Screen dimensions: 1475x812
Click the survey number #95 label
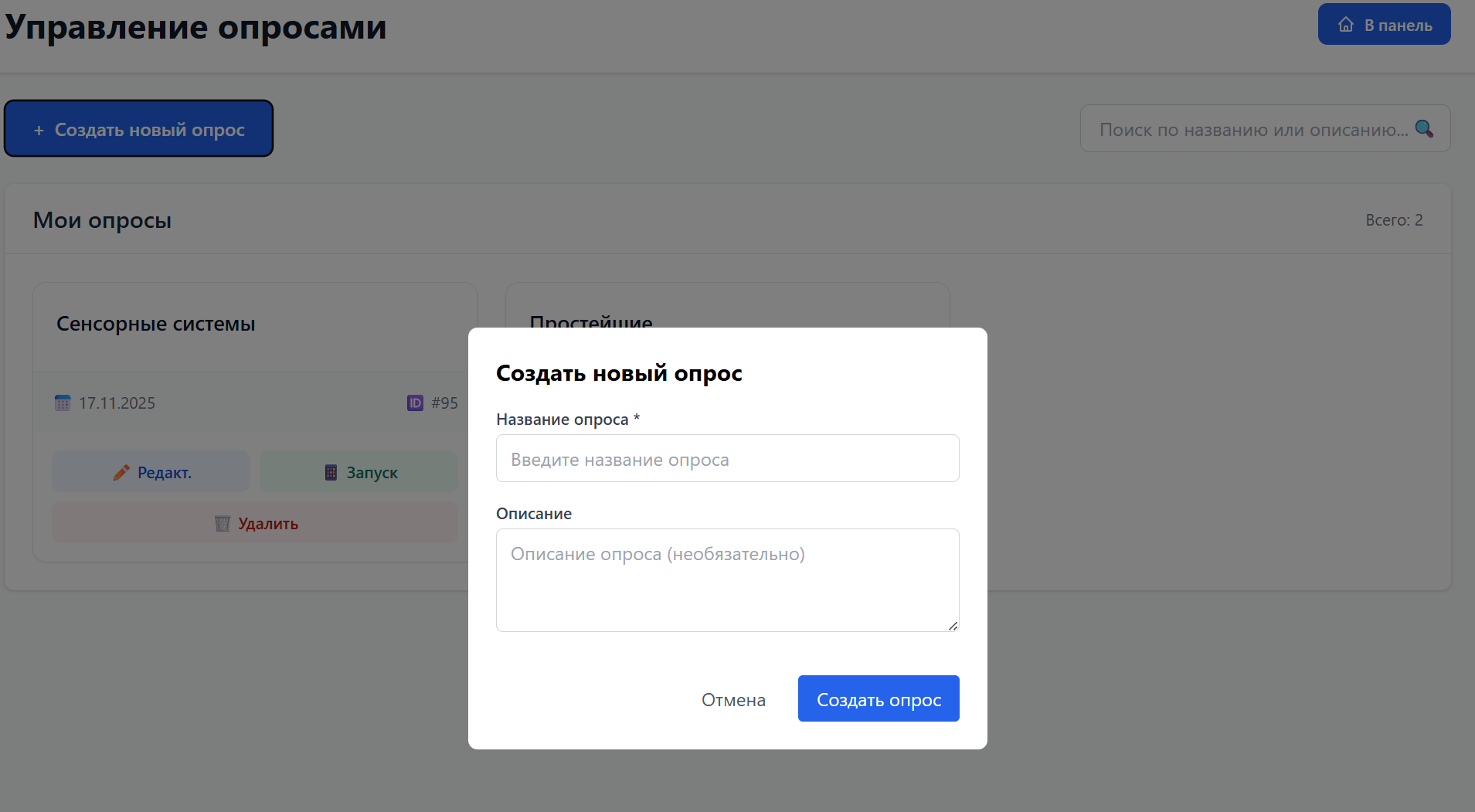coord(444,403)
